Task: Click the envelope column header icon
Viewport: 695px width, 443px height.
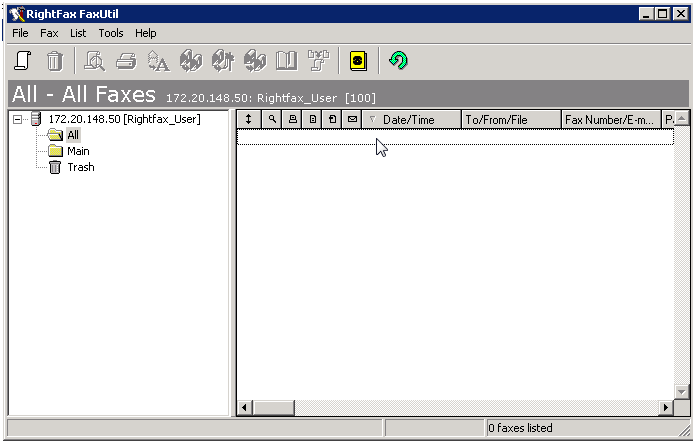Action: [352, 119]
